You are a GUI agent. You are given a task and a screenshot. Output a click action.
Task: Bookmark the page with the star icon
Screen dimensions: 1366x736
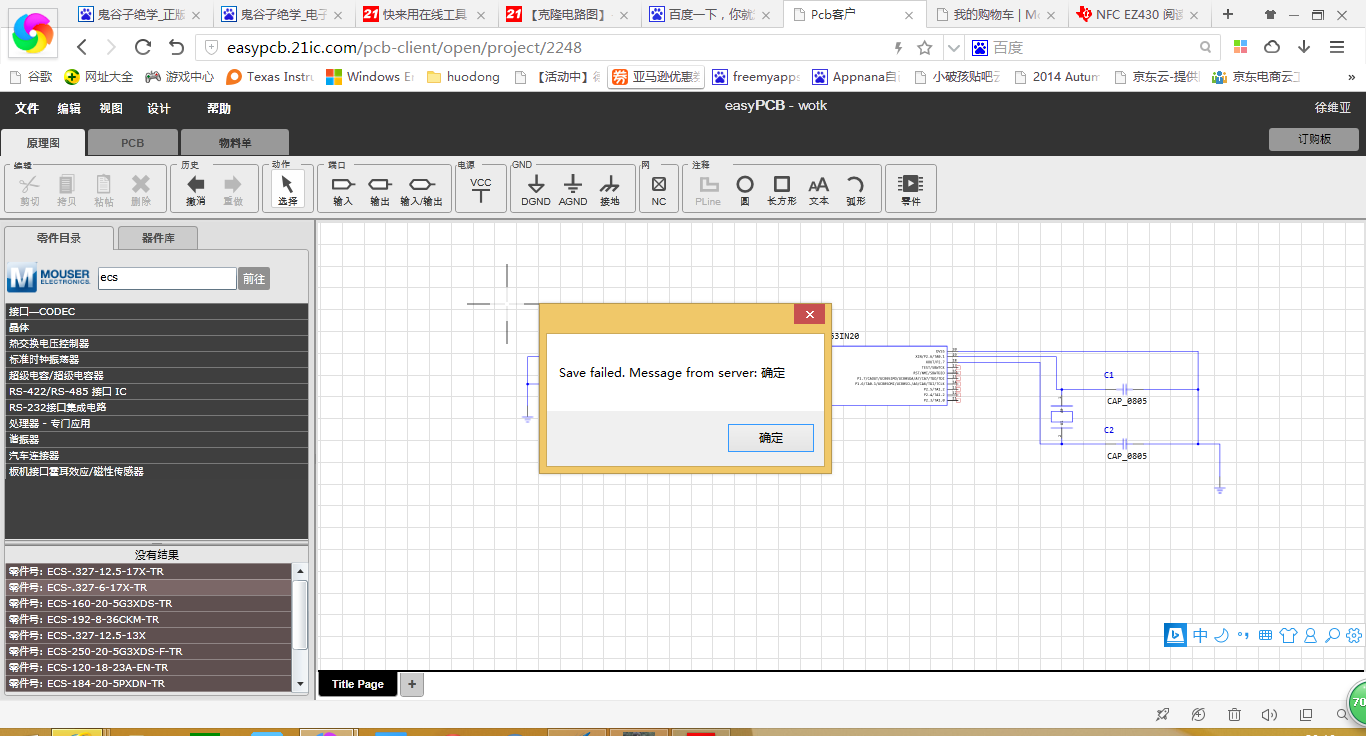(x=925, y=47)
